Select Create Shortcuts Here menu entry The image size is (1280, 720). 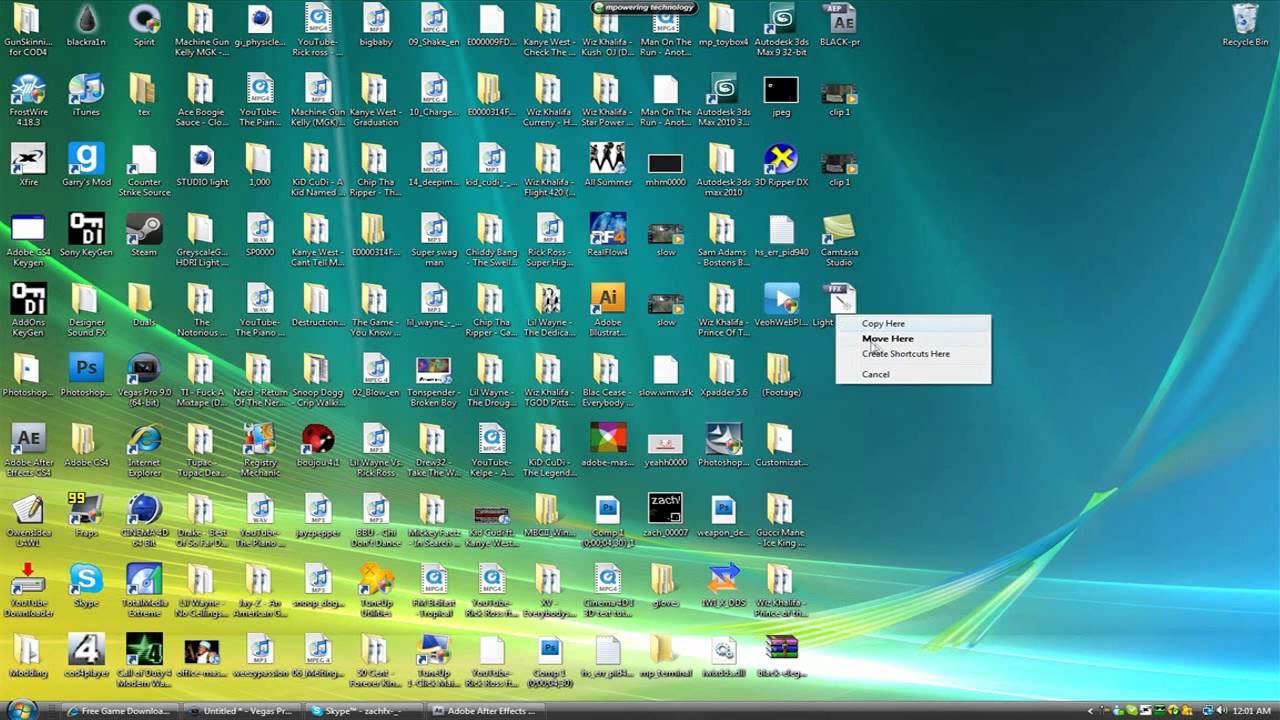906,353
